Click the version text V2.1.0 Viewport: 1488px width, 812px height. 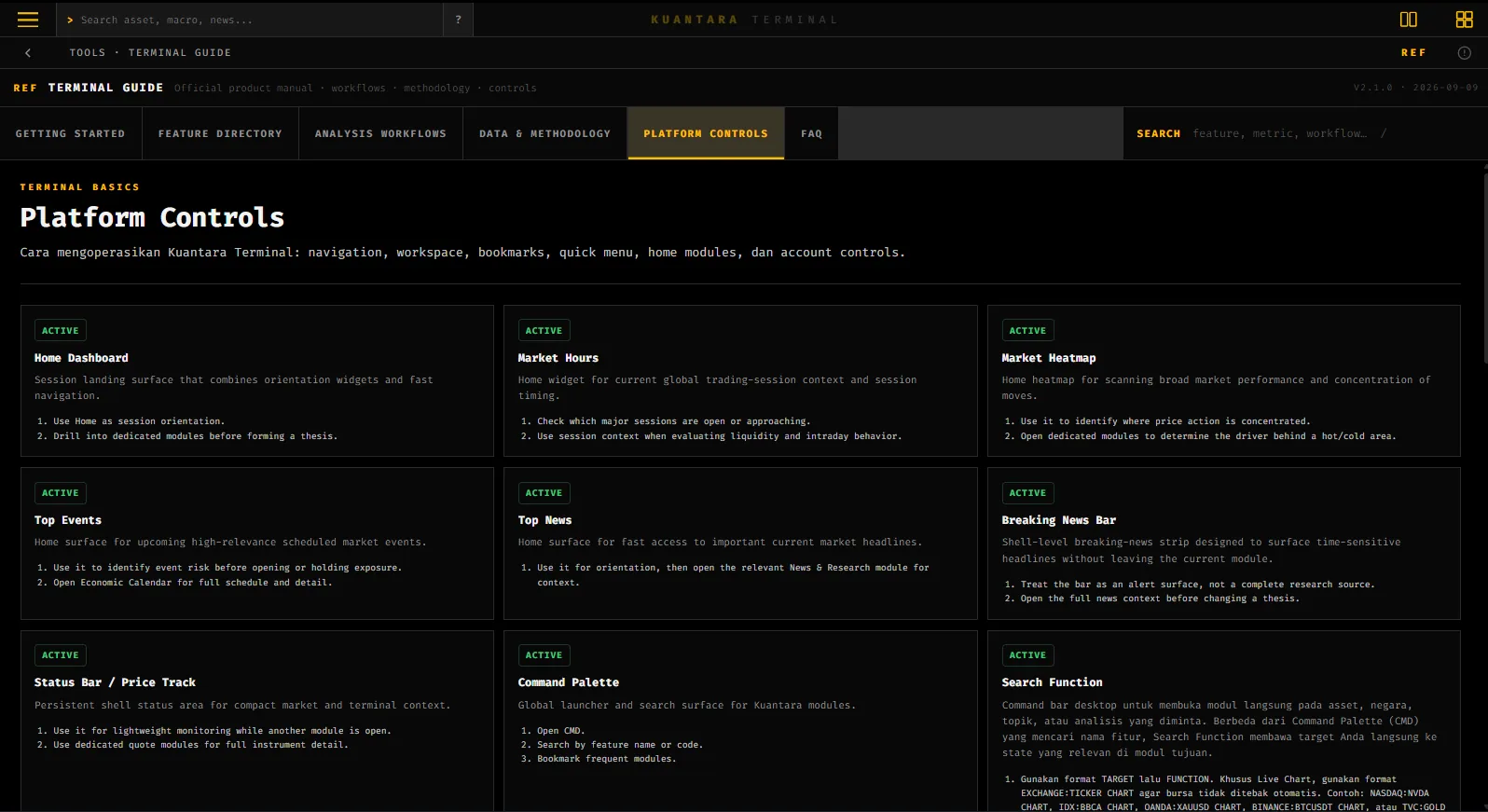1373,88
